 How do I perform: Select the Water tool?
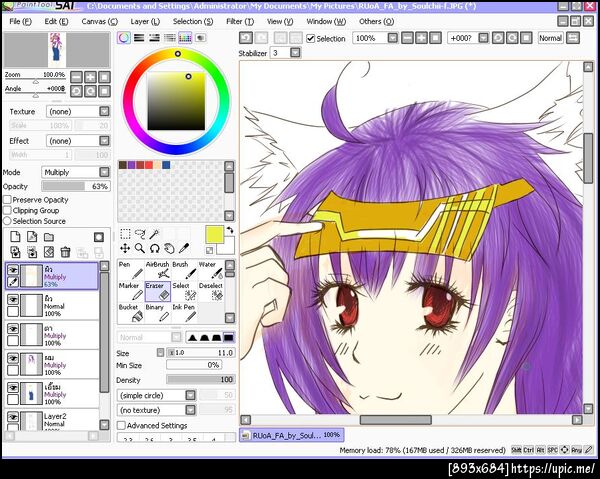[210, 270]
